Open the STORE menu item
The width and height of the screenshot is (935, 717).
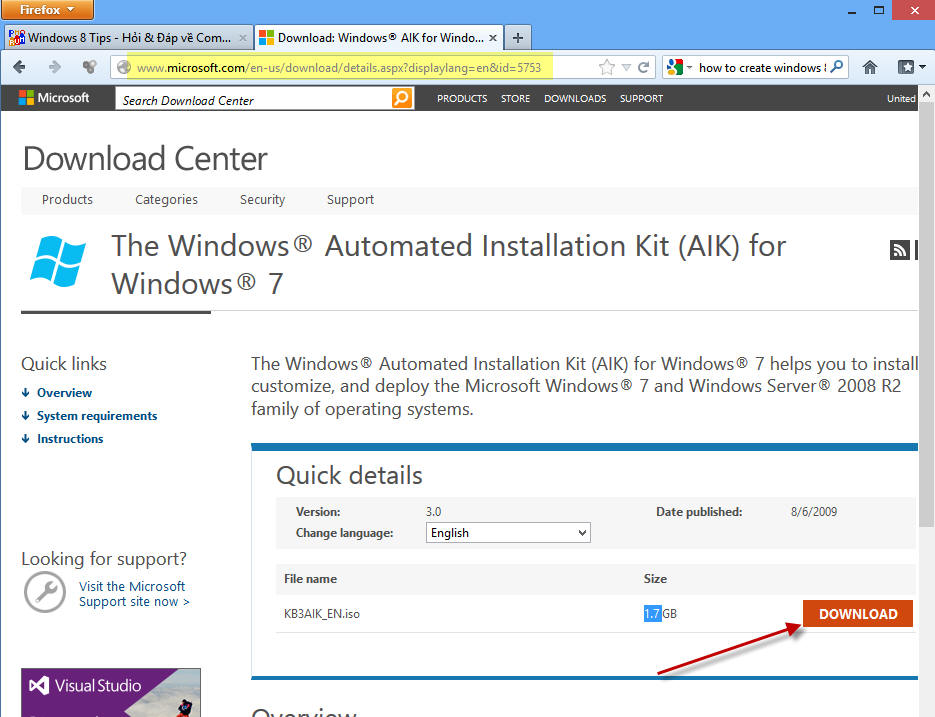[515, 98]
